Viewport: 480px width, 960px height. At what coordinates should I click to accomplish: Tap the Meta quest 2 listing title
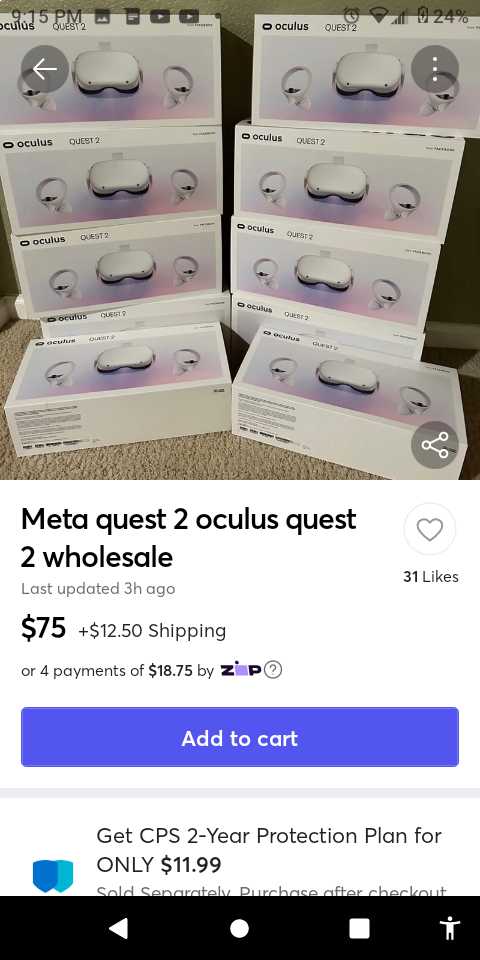(189, 538)
